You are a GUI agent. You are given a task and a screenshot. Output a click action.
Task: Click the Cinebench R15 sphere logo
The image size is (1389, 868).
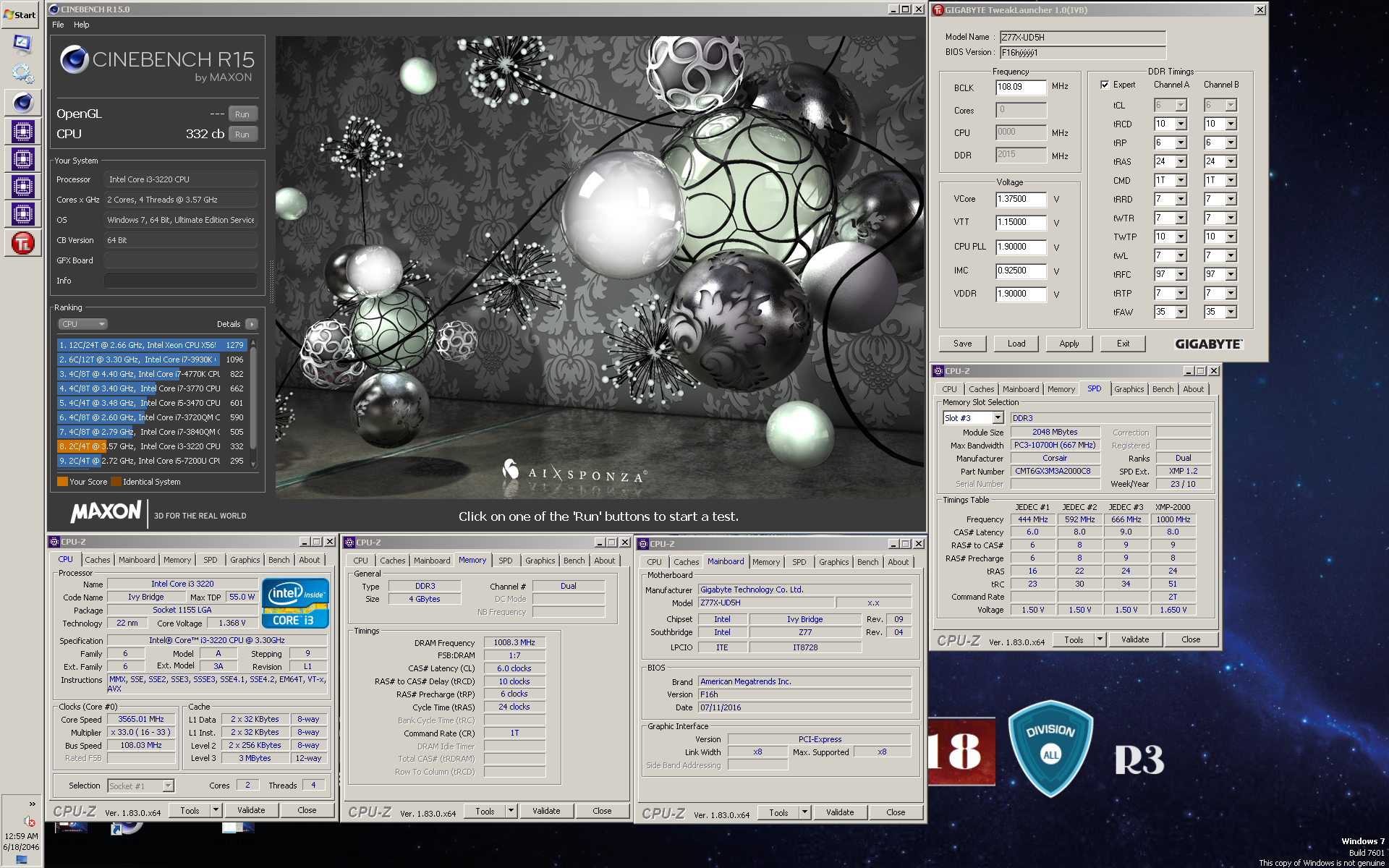click(75, 59)
